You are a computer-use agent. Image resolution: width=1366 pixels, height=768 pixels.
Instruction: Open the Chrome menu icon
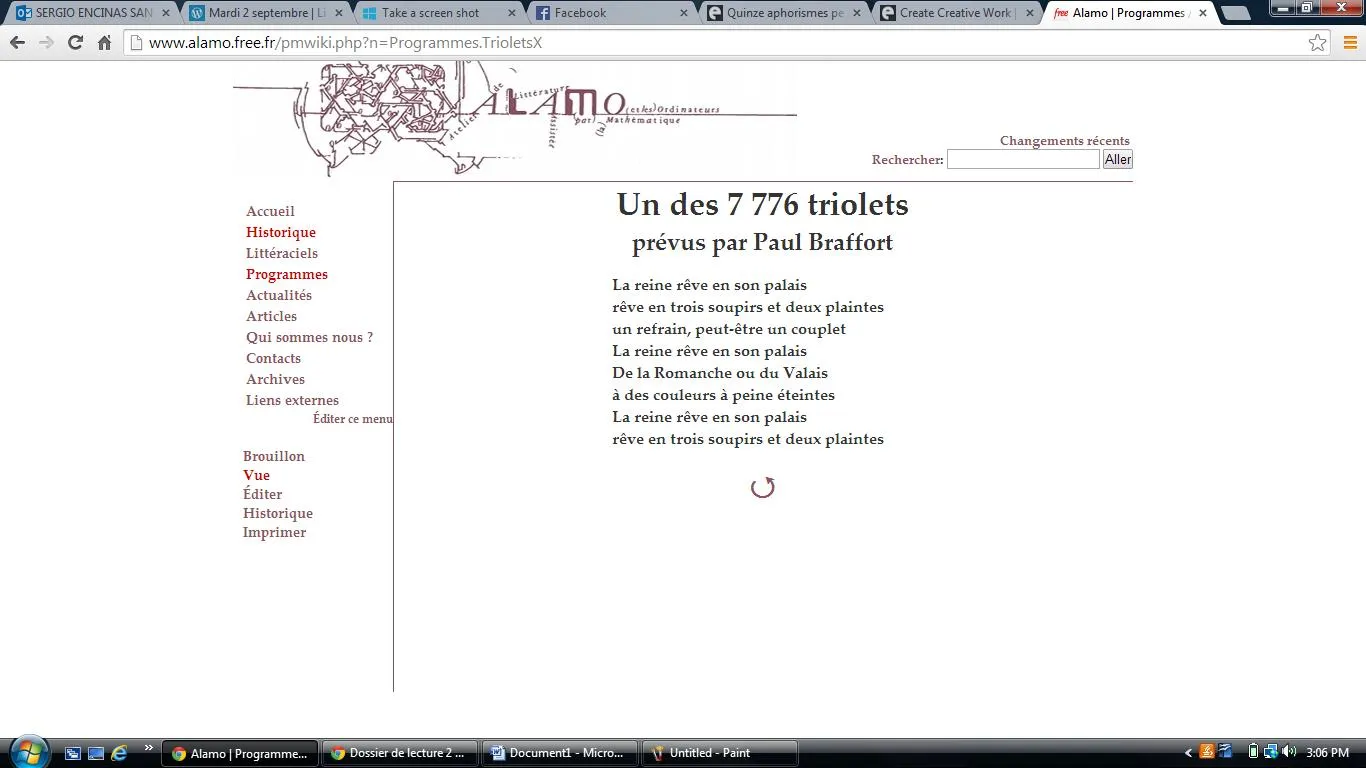point(1349,43)
